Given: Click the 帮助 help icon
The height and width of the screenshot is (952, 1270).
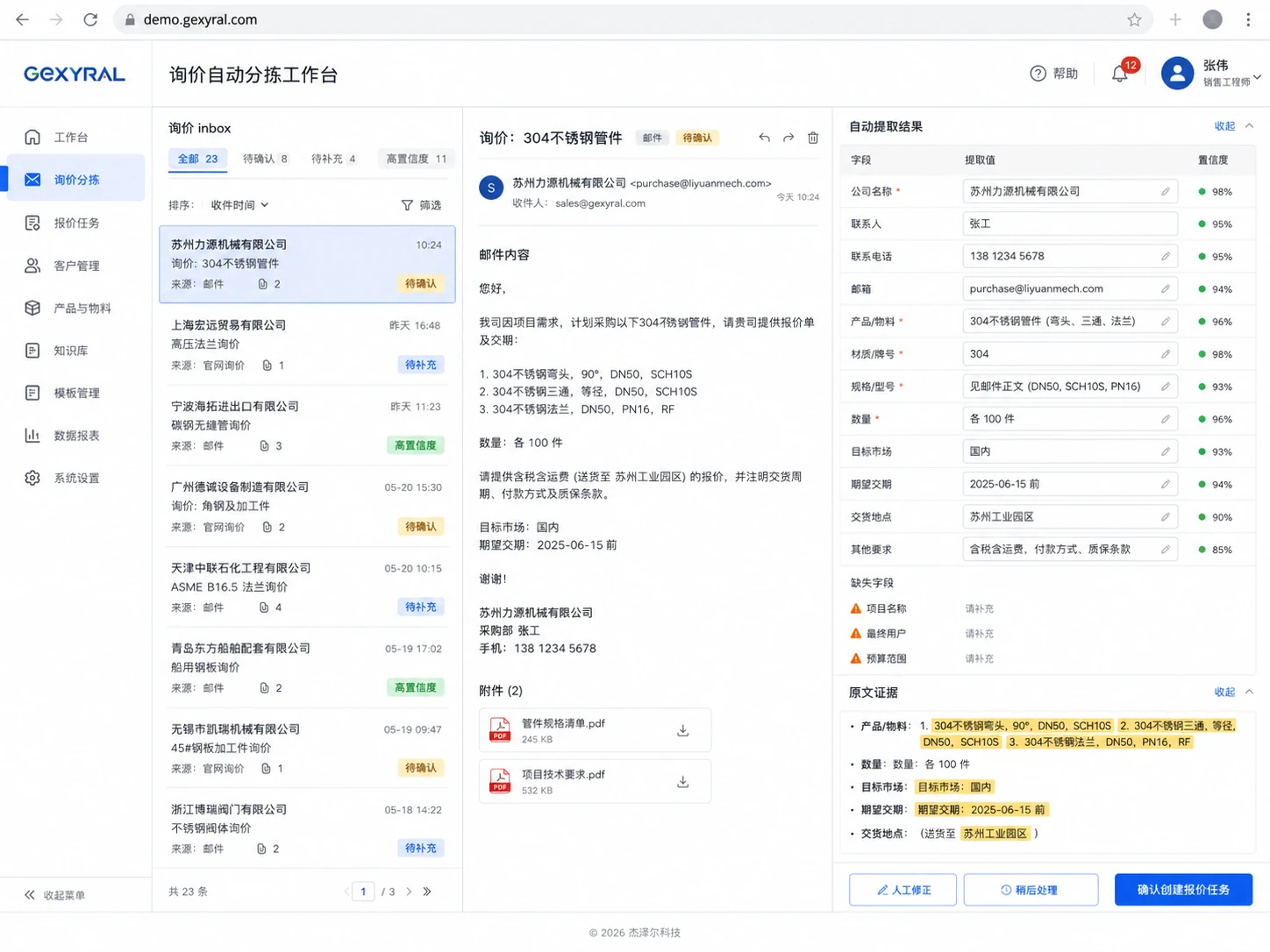Looking at the screenshot, I should click(1038, 74).
